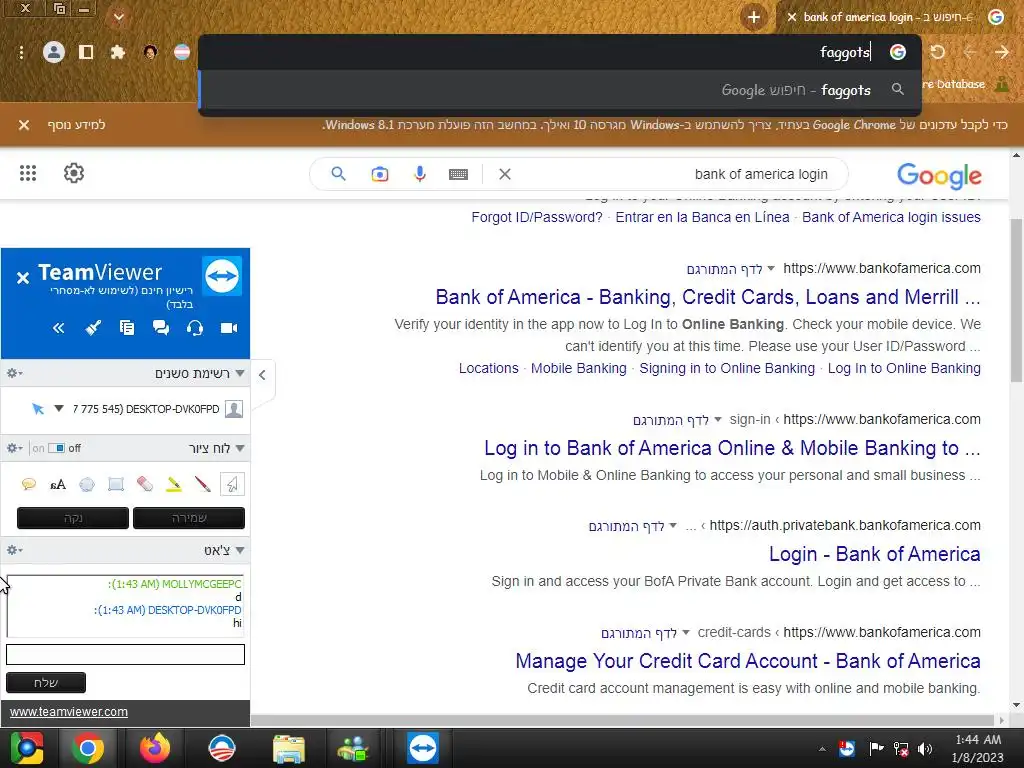The image size is (1024, 768).
Task: Click the TeamViewer logo in panel header
Action: pyautogui.click(x=222, y=276)
